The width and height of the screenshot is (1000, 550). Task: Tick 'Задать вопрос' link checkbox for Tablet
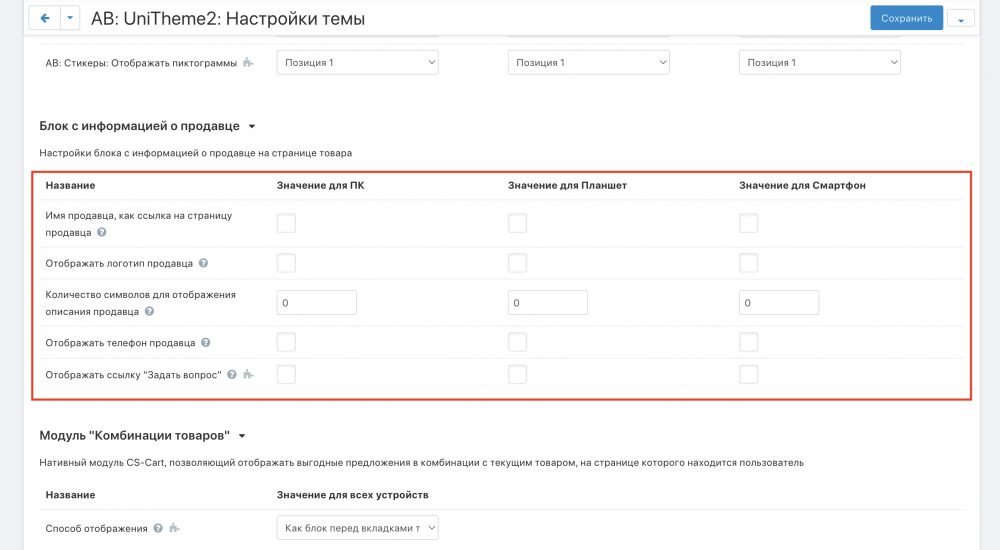517,375
